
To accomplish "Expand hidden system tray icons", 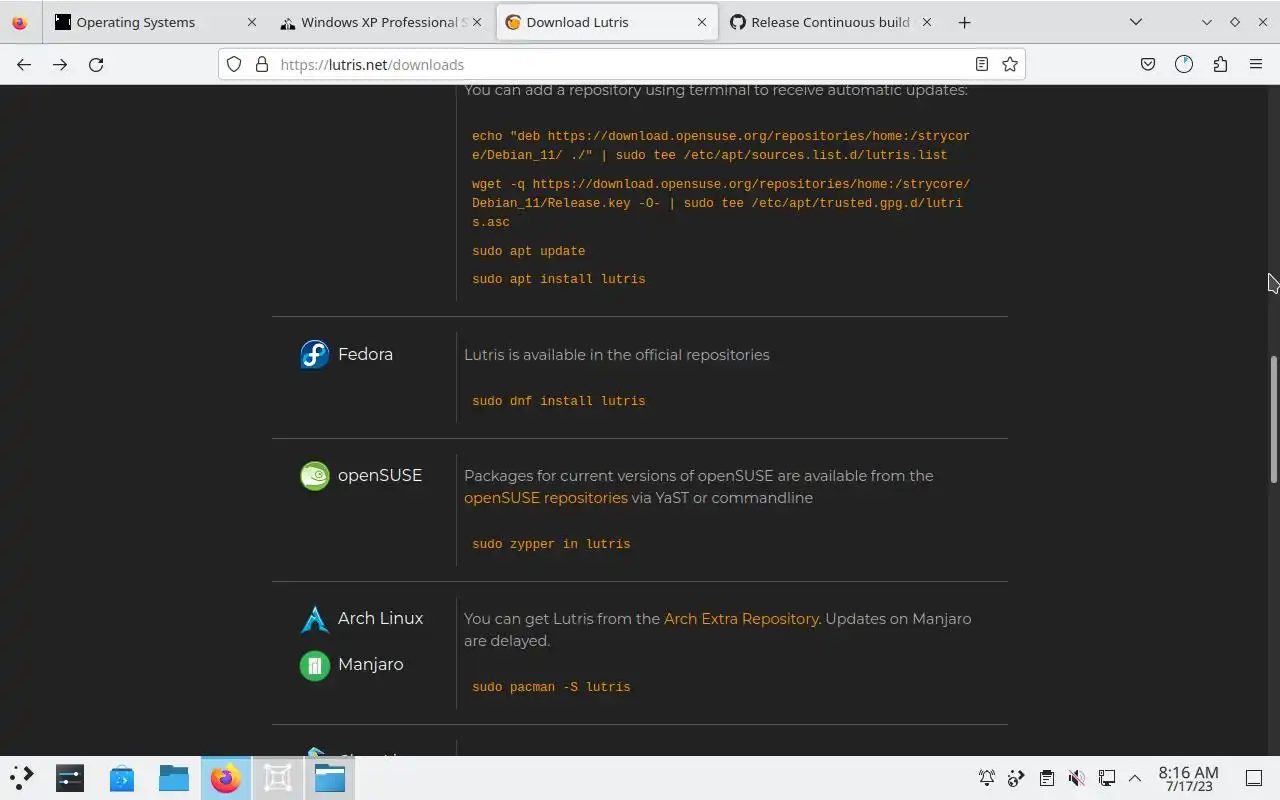I will pos(1135,778).
